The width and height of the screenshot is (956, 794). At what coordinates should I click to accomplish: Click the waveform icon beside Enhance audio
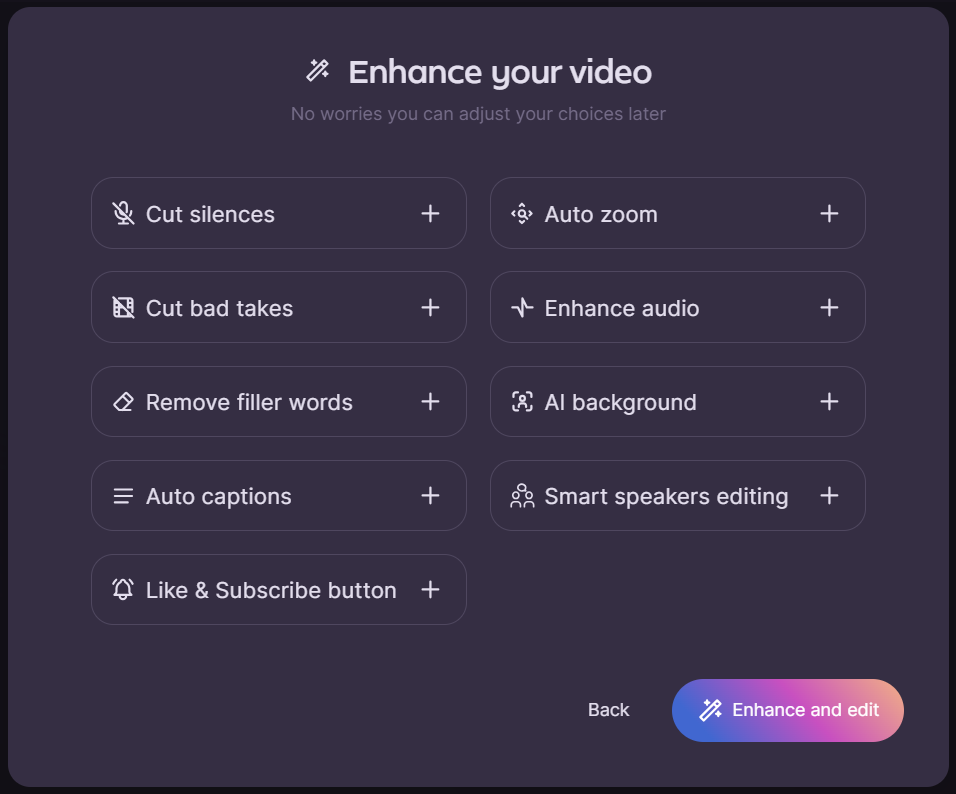coord(522,307)
